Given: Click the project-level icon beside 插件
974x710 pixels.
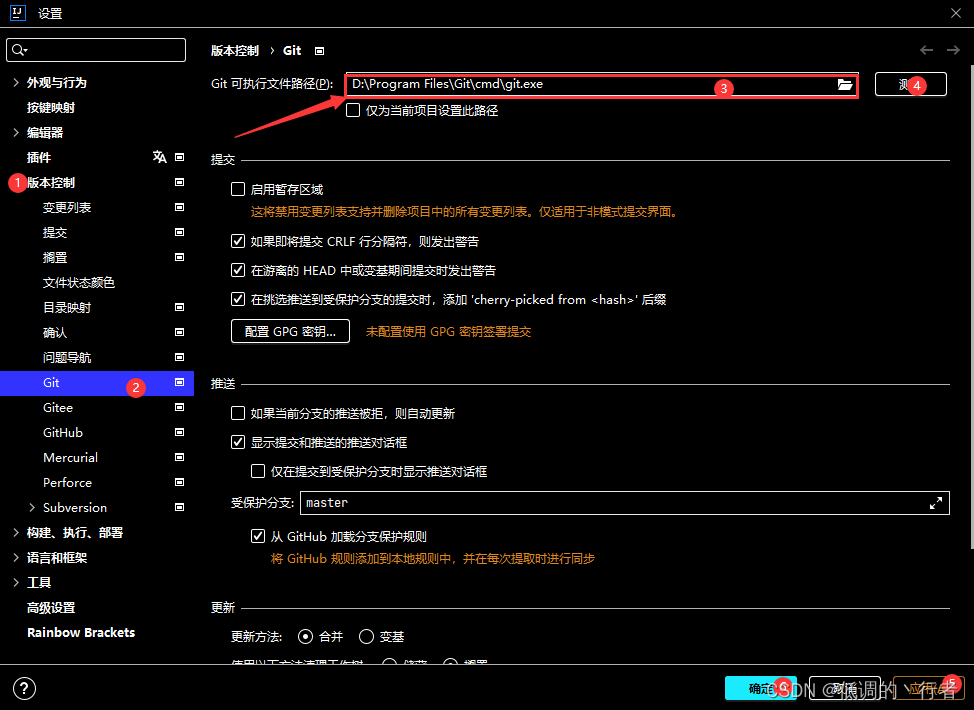Looking at the screenshot, I should click(180, 157).
